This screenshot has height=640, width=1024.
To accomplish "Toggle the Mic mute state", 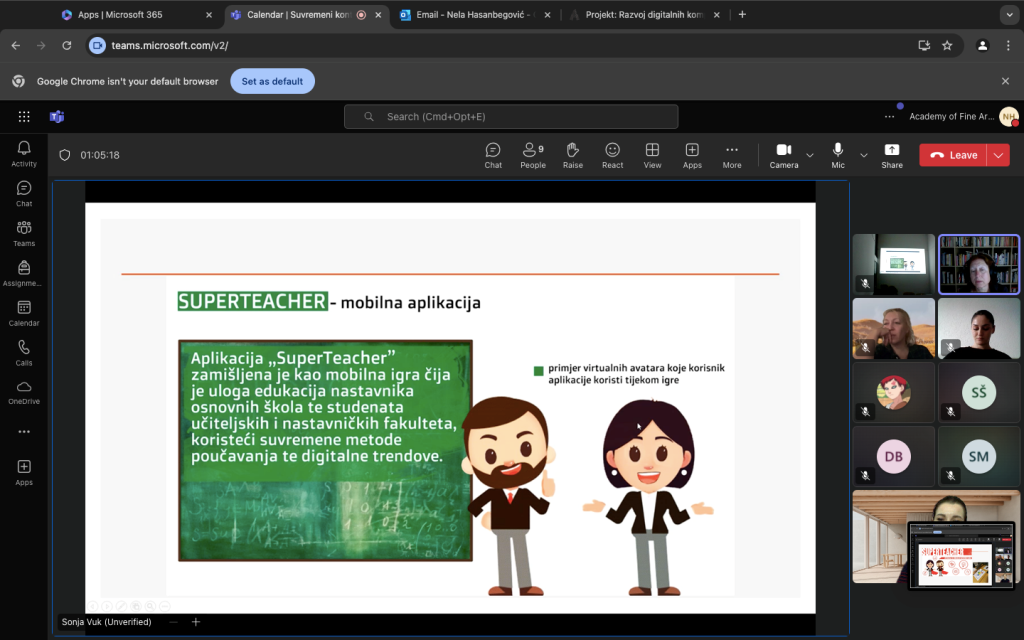I will tap(838, 154).
